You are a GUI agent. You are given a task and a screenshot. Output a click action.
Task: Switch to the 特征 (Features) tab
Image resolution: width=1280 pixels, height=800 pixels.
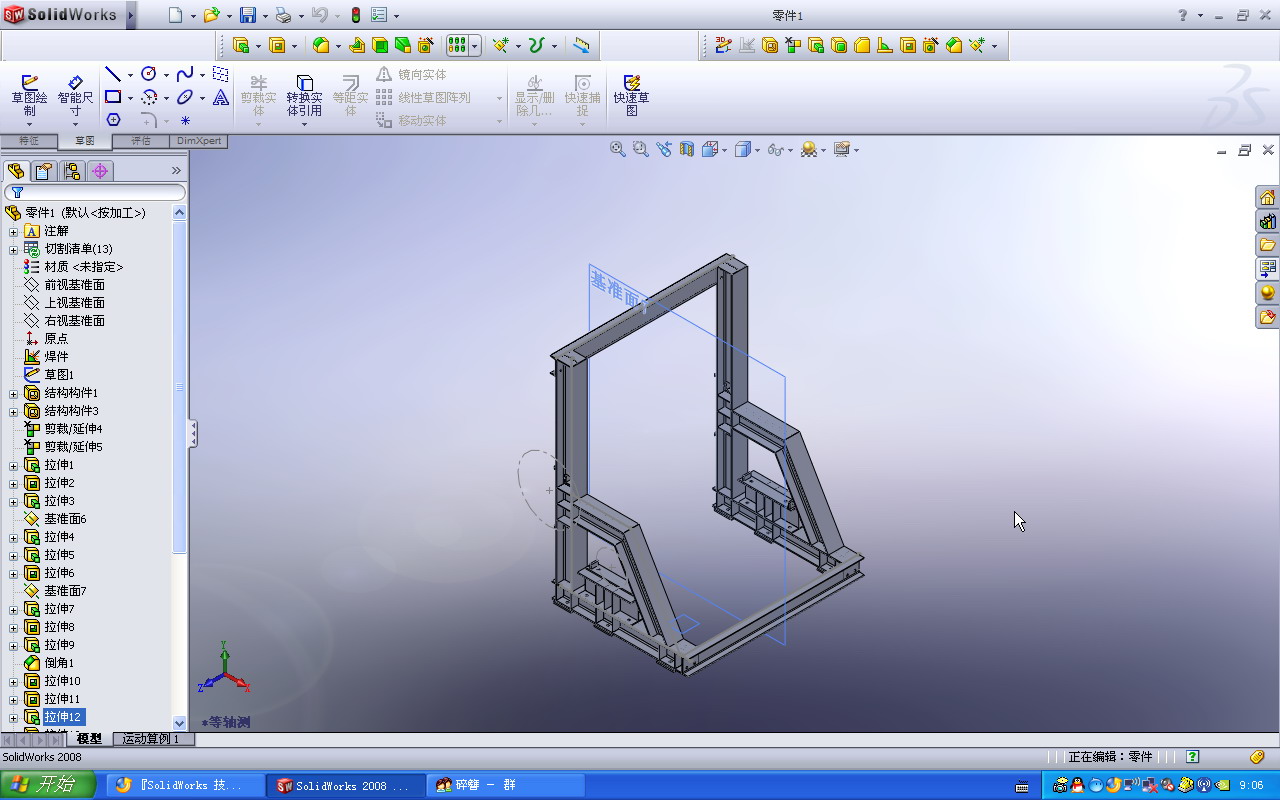click(28, 141)
